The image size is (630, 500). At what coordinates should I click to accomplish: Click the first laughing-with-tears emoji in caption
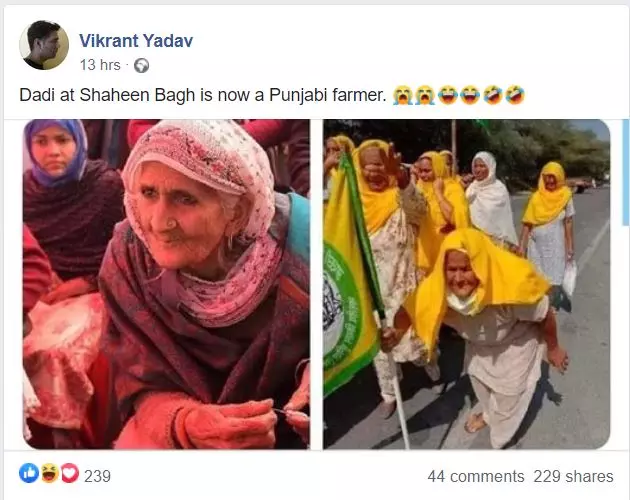coord(448,95)
